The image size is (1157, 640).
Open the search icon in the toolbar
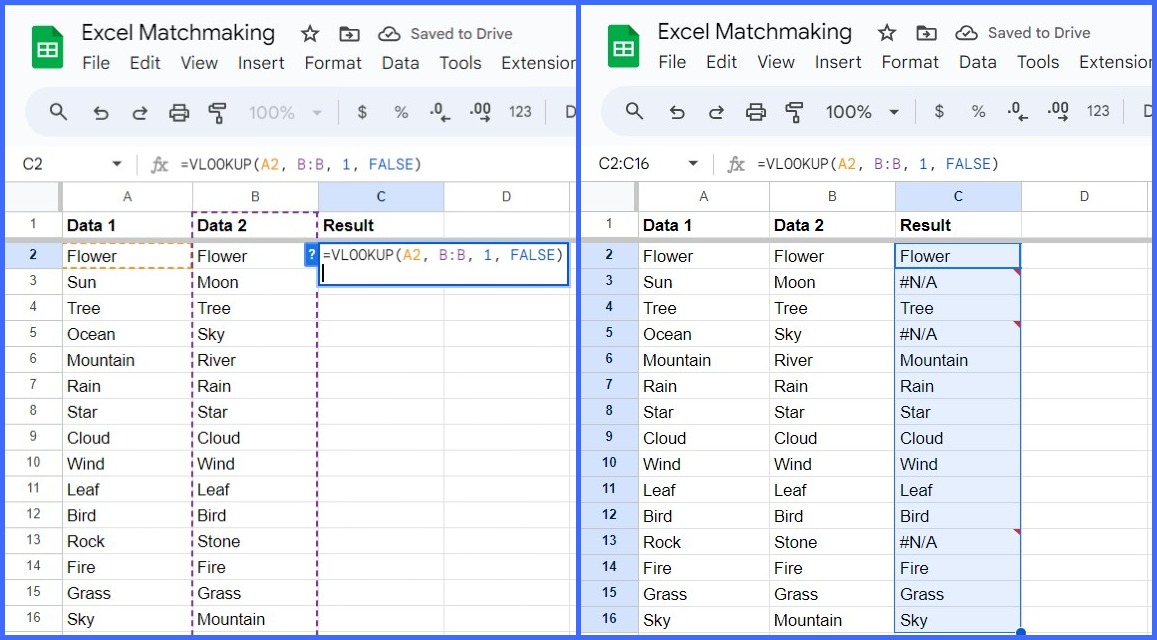(x=58, y=112)
